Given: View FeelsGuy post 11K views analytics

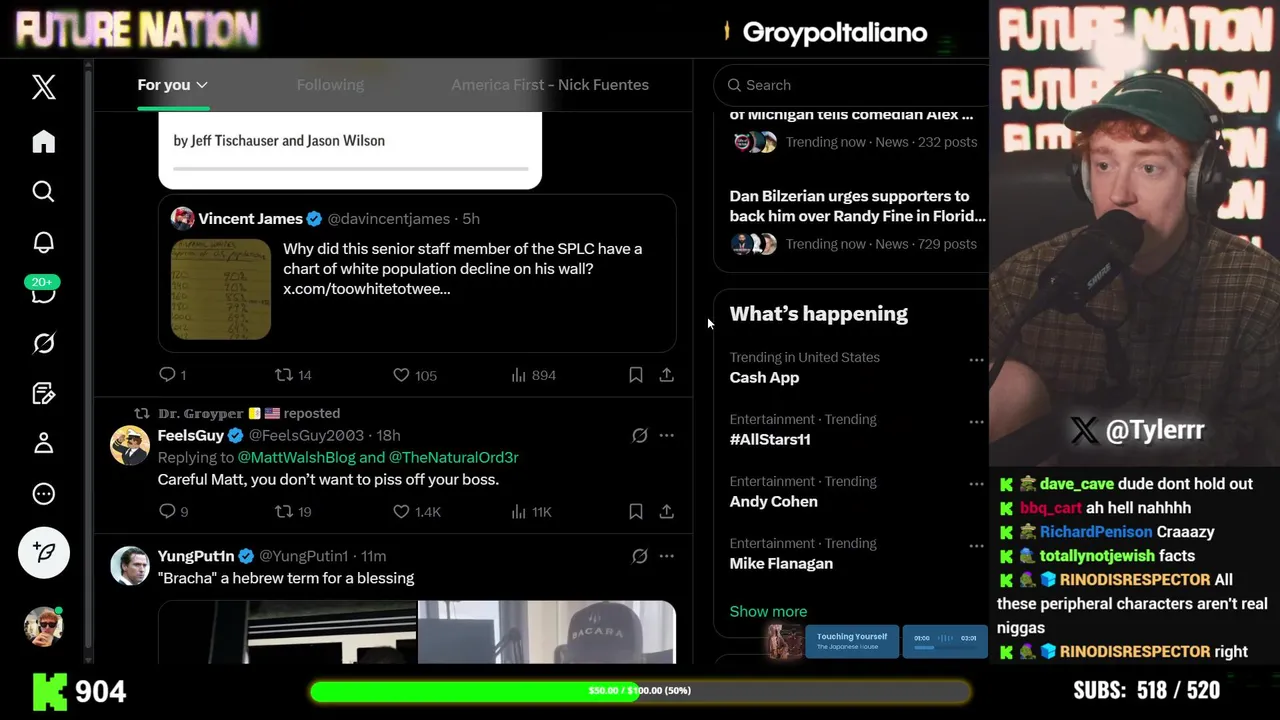Looking at the screenshot, I should click(x=531, y=511).
